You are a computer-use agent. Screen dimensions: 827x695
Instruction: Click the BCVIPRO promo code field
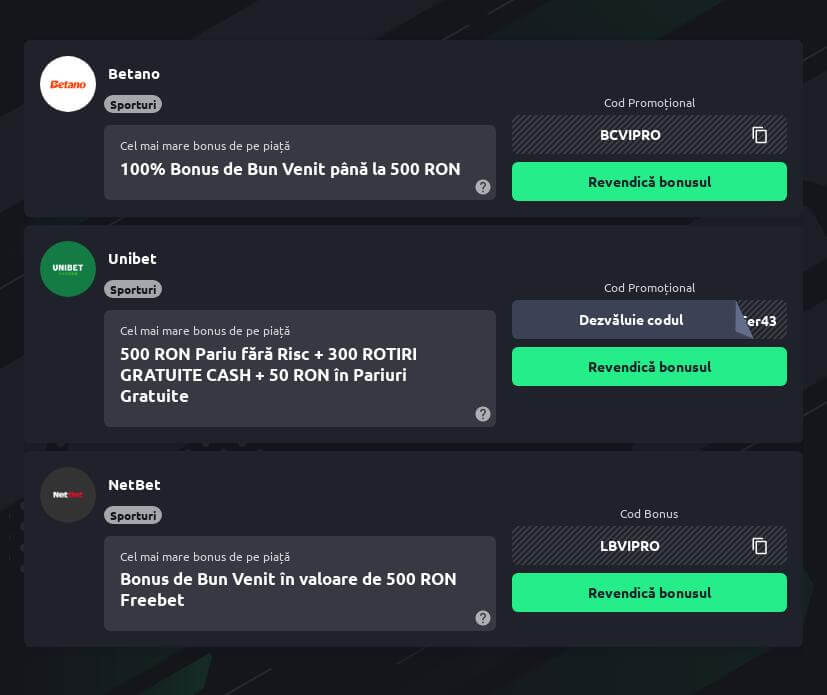(x=649, y=135)
